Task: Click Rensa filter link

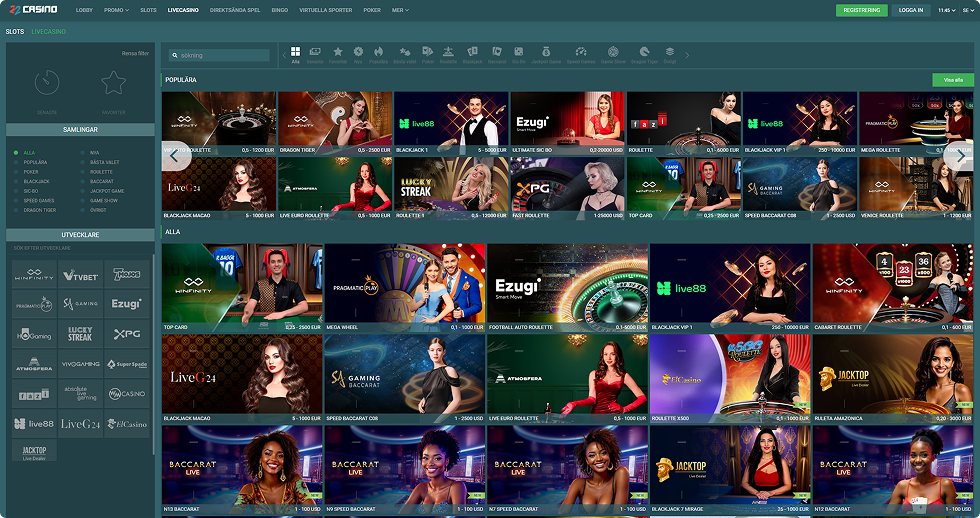Action: pyautogui.click(x=135, y=54)
